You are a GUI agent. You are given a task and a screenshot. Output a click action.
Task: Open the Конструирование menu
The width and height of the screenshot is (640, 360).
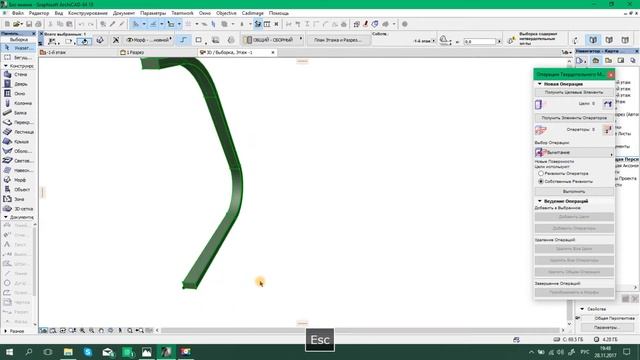coord(88,13)
